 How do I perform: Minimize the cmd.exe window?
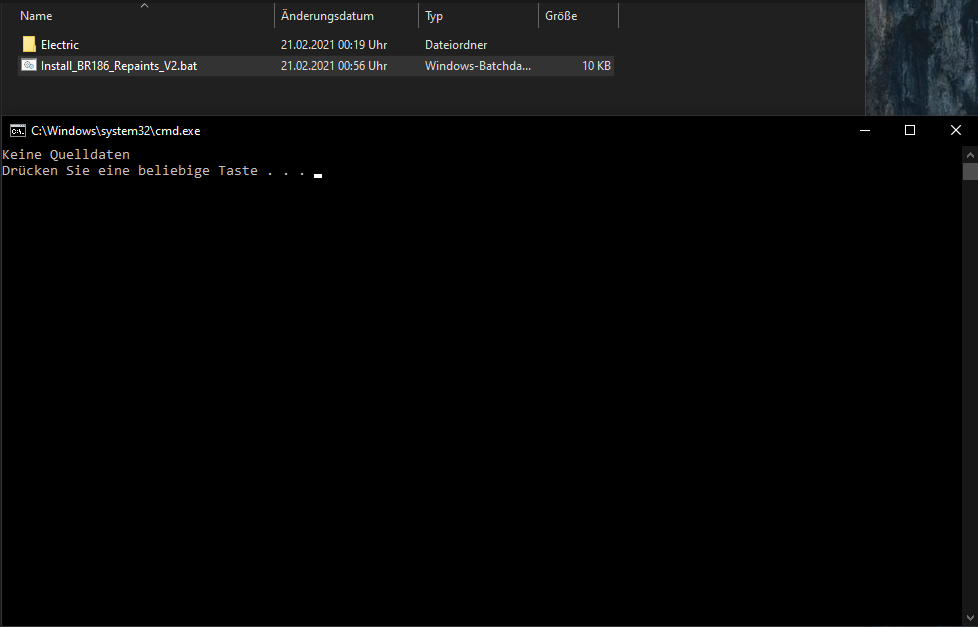tap(863, 130)
